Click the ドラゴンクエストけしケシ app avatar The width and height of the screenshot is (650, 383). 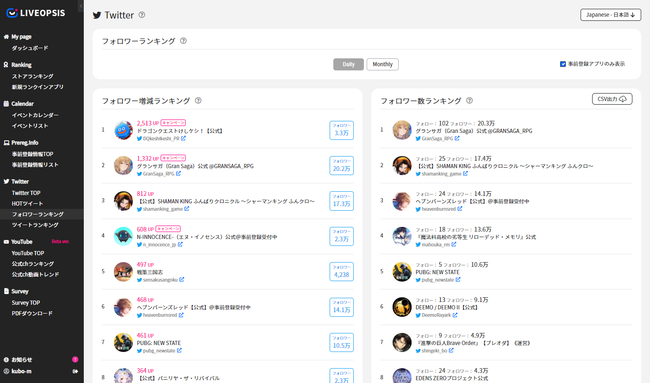pyautogui.click(x=123, y=130)
